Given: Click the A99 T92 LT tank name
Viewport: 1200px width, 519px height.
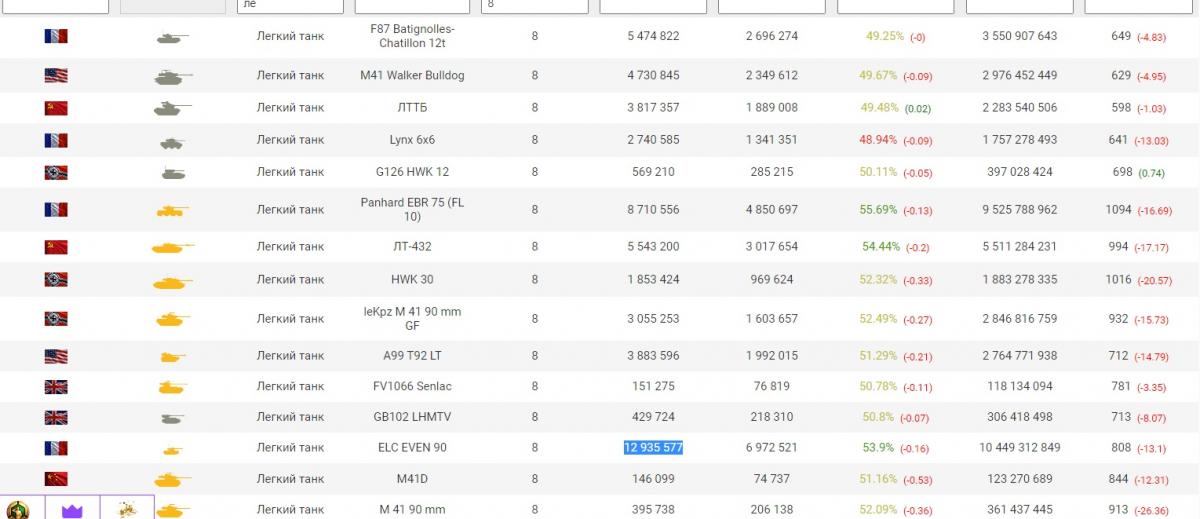Looking at the screenshot, I should click(x=412, y=356).
